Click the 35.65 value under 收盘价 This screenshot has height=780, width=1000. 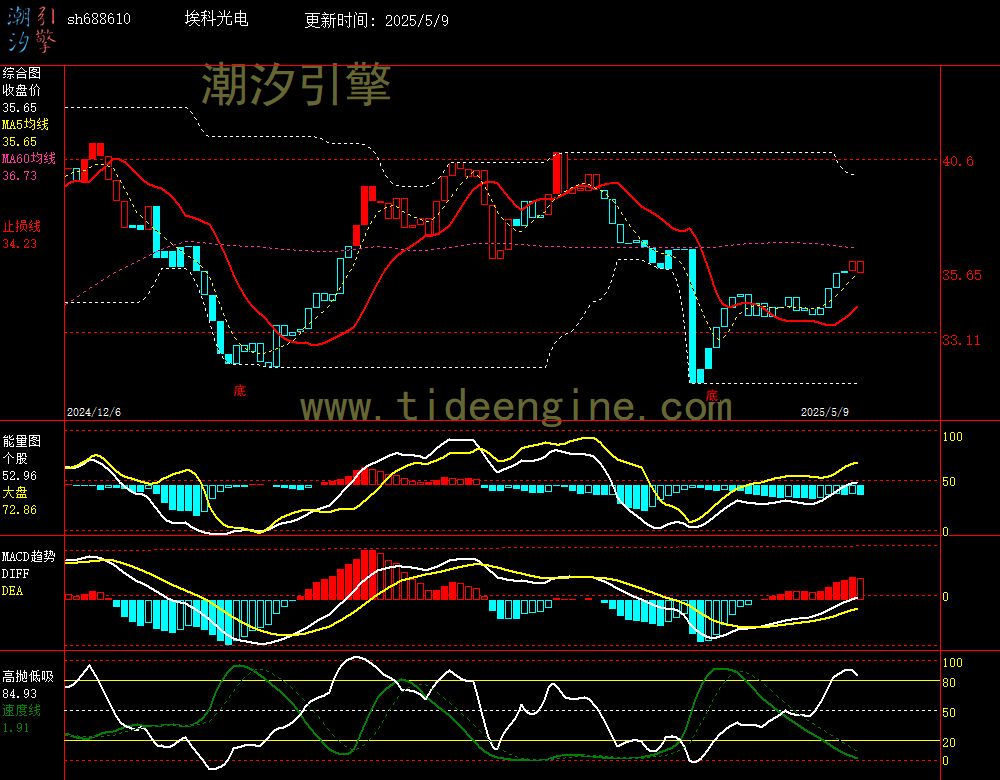pyautogui.click(x=20, y=108)
